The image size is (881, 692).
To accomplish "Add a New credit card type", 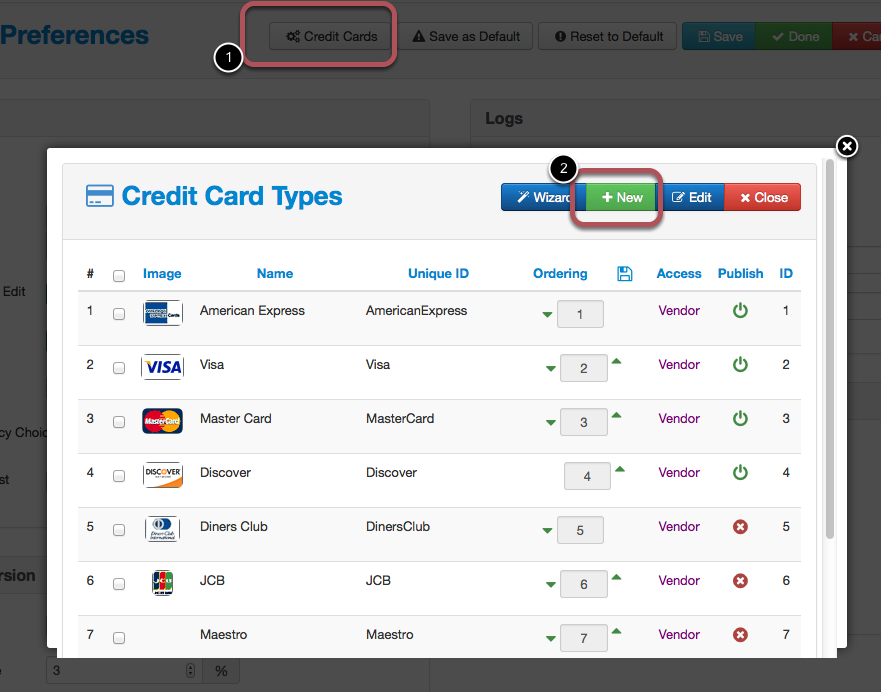I will [621, 197].
